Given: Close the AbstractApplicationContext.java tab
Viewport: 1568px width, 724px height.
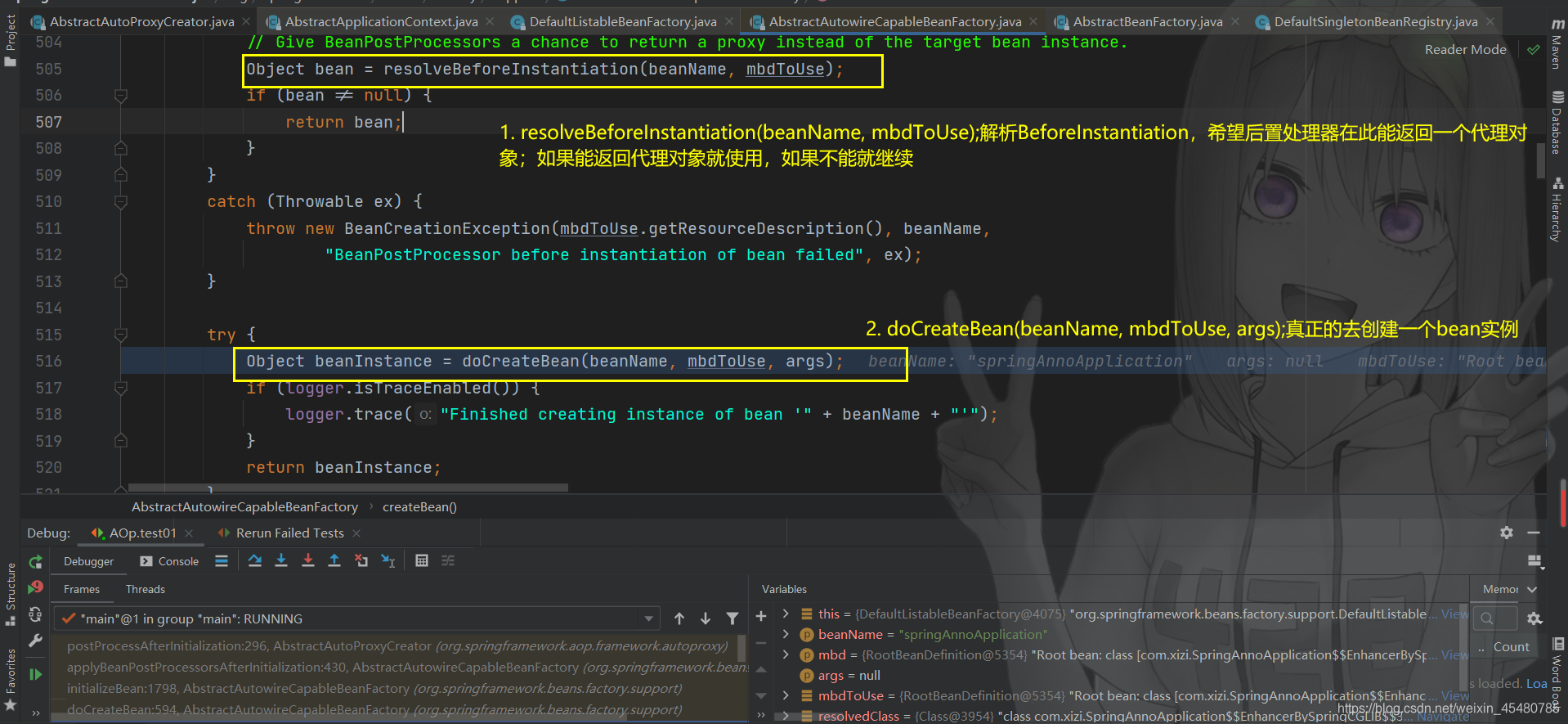Looking at the screenshot, I should pos(490,21).
